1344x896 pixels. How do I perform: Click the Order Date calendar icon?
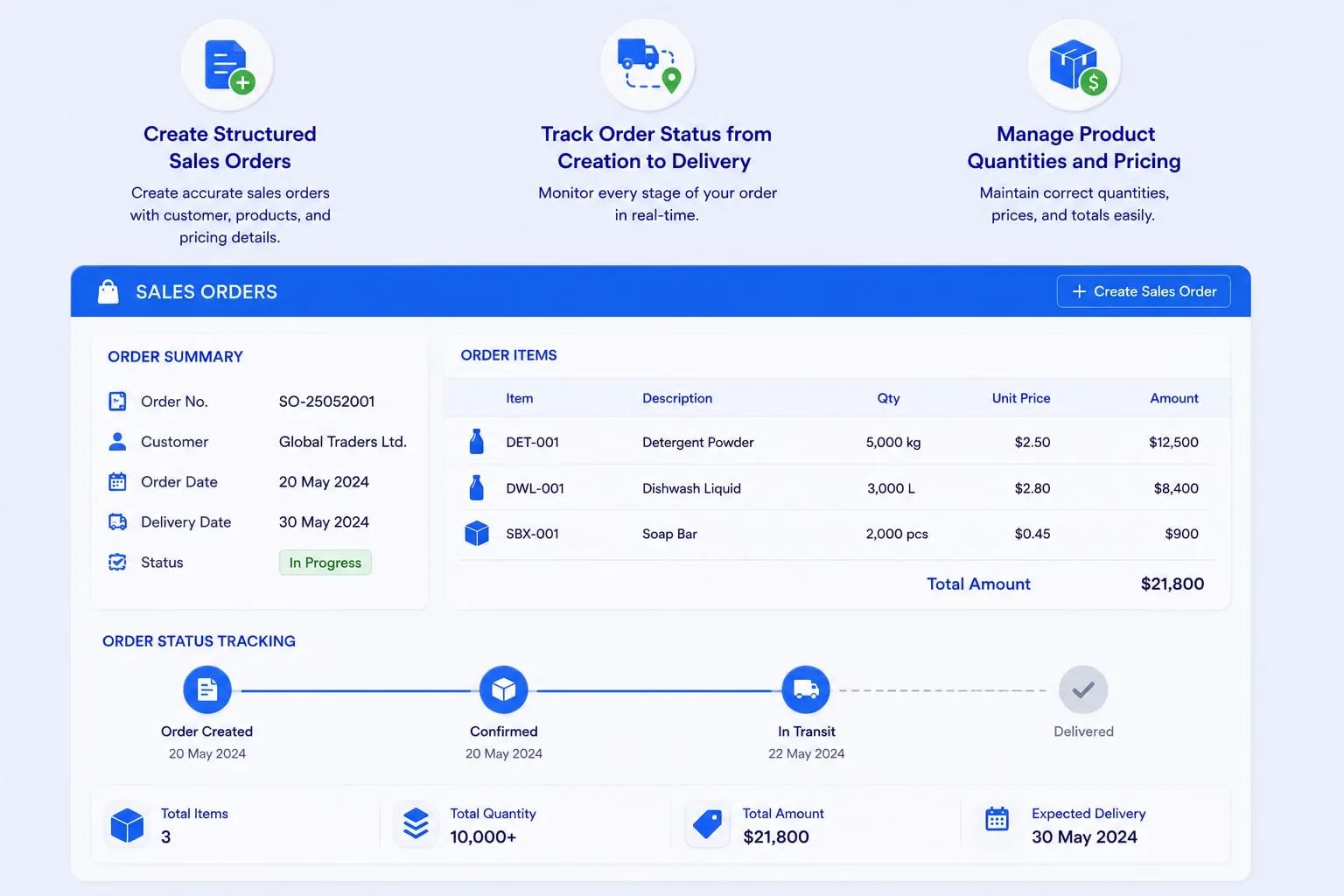click(x=117, y=482)
